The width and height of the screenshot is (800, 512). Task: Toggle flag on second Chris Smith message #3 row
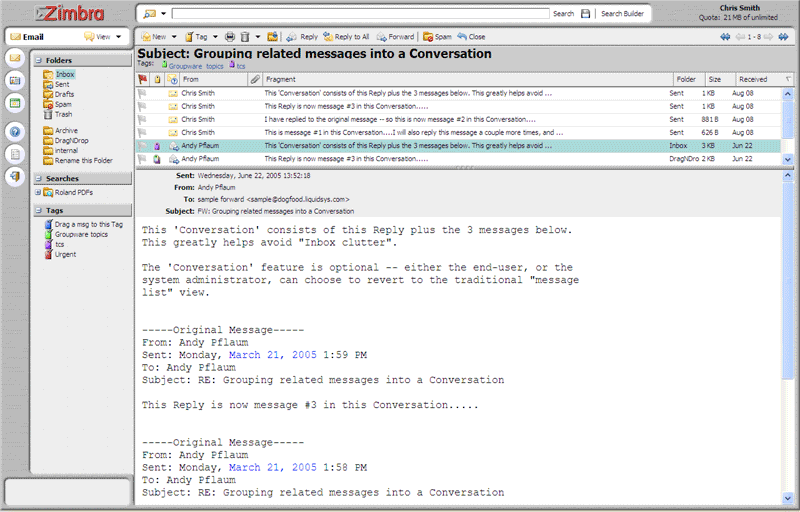tap(142, 107)
